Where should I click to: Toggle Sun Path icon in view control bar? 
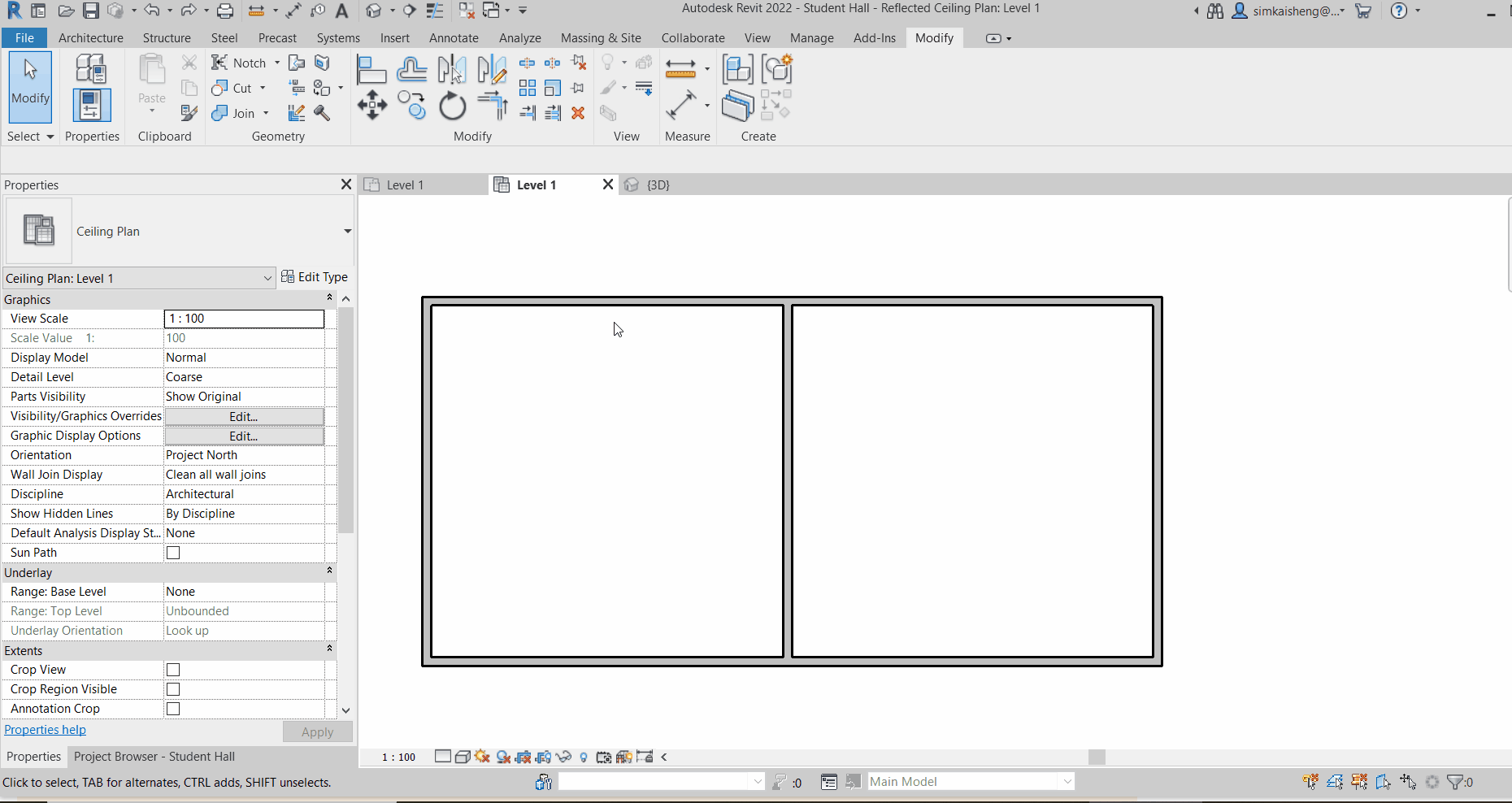483,757
